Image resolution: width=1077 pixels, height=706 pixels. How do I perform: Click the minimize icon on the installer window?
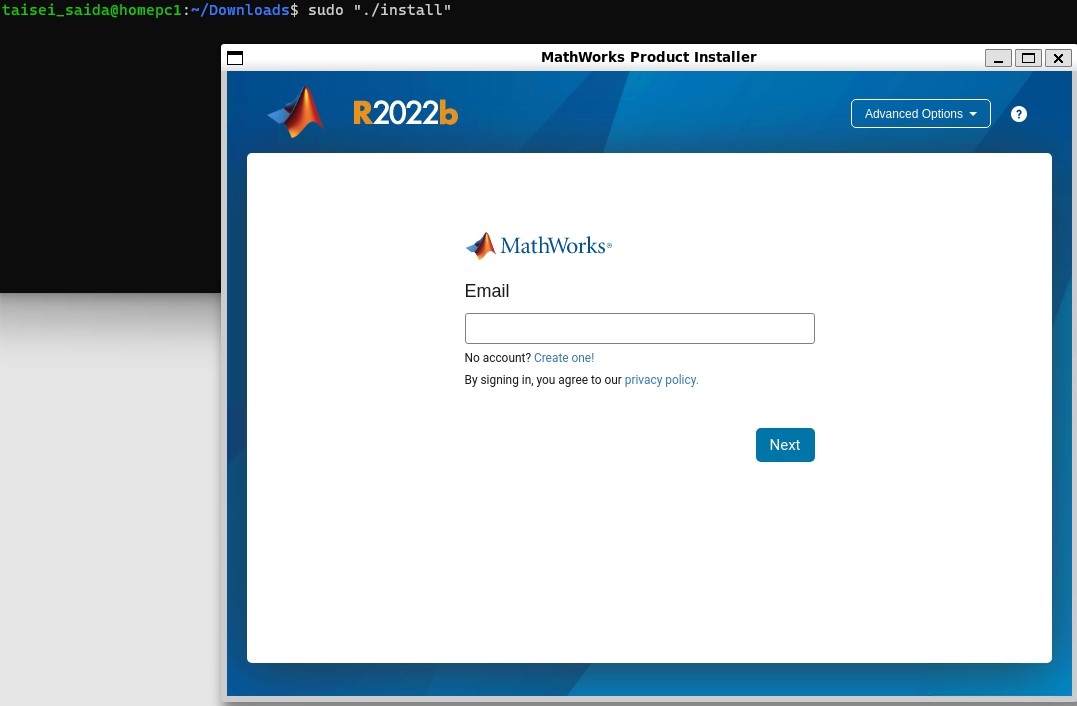click(x=997, y=58)
